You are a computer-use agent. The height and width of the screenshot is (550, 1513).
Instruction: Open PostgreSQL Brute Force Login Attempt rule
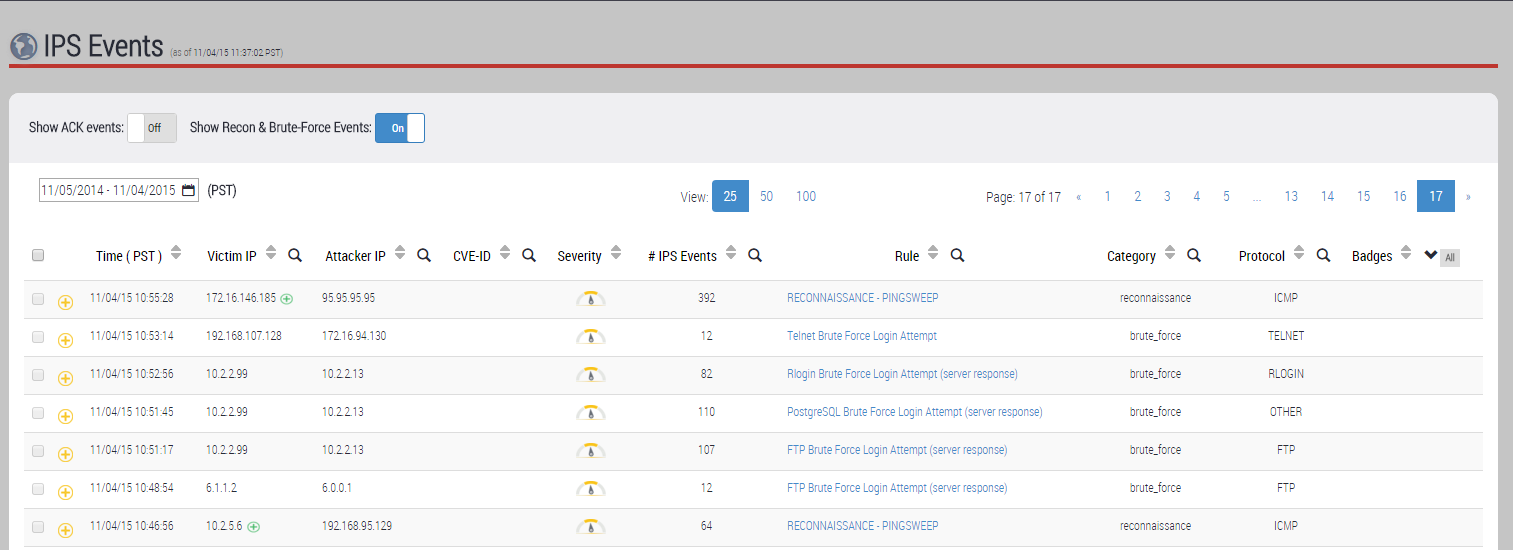tap(915, 412)
